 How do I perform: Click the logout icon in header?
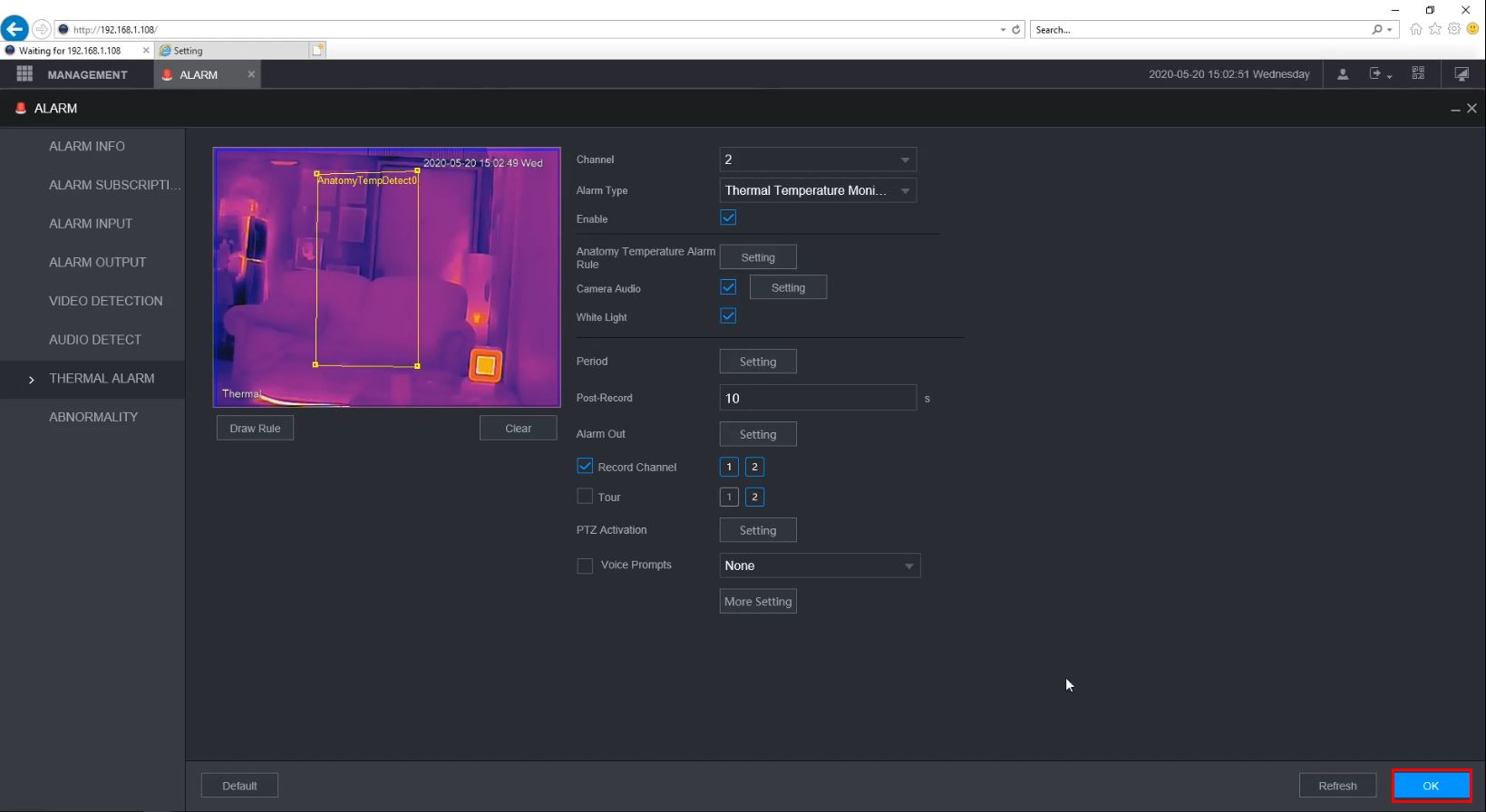click(1377, 74)
